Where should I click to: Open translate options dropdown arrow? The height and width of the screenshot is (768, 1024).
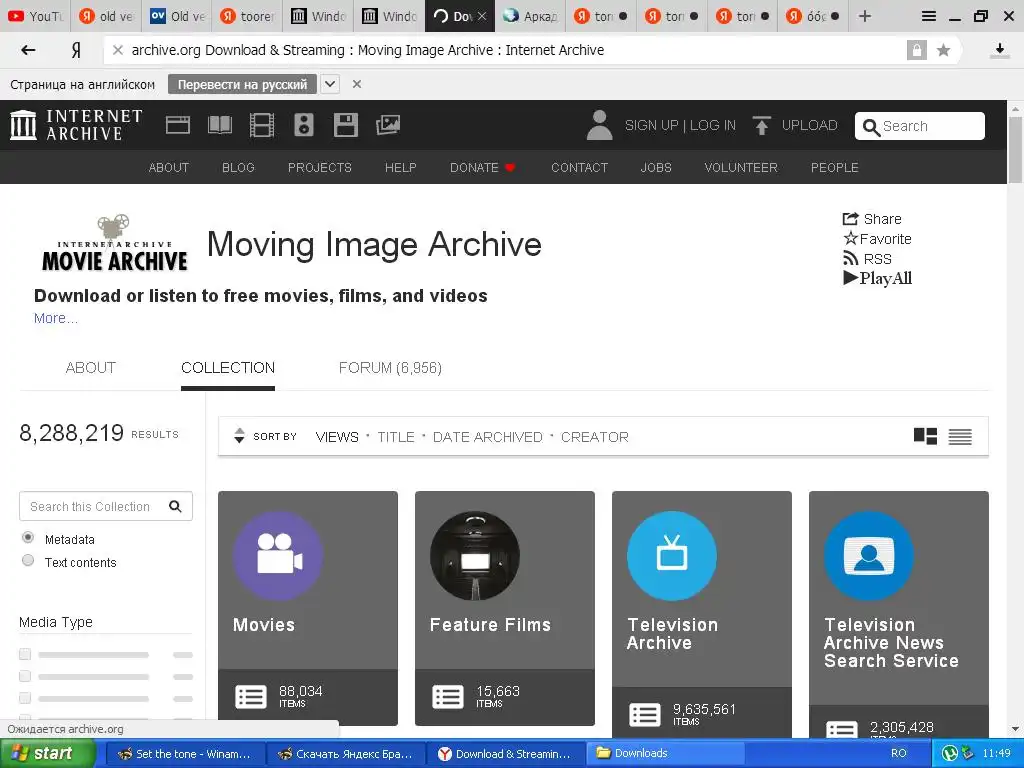pyautogui.click(x=330, y=84)
